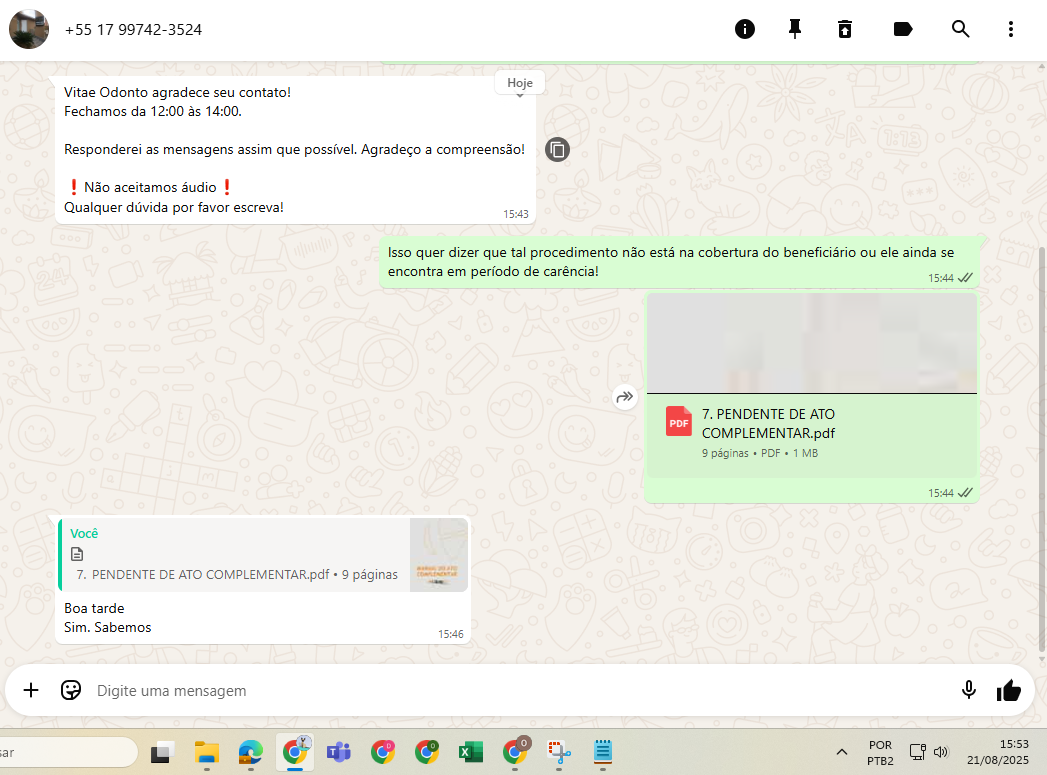Open the emoji and sticker picker
1047x775 pixels.
coord(71,690)
